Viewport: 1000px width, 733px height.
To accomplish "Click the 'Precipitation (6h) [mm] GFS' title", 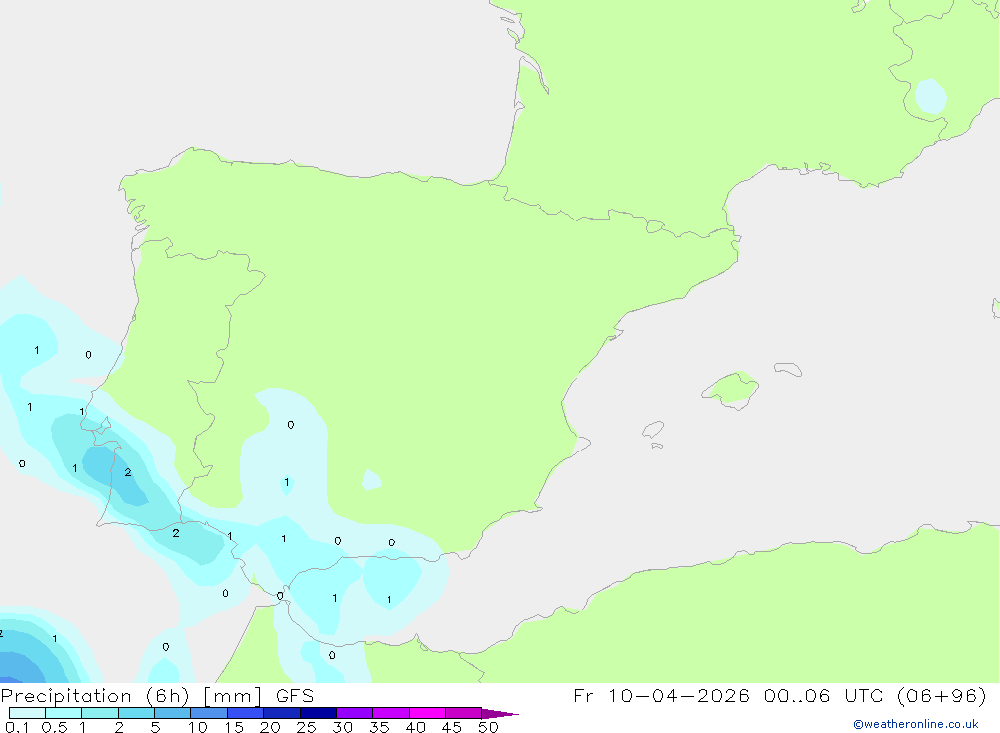I will [x=158, y=696].
